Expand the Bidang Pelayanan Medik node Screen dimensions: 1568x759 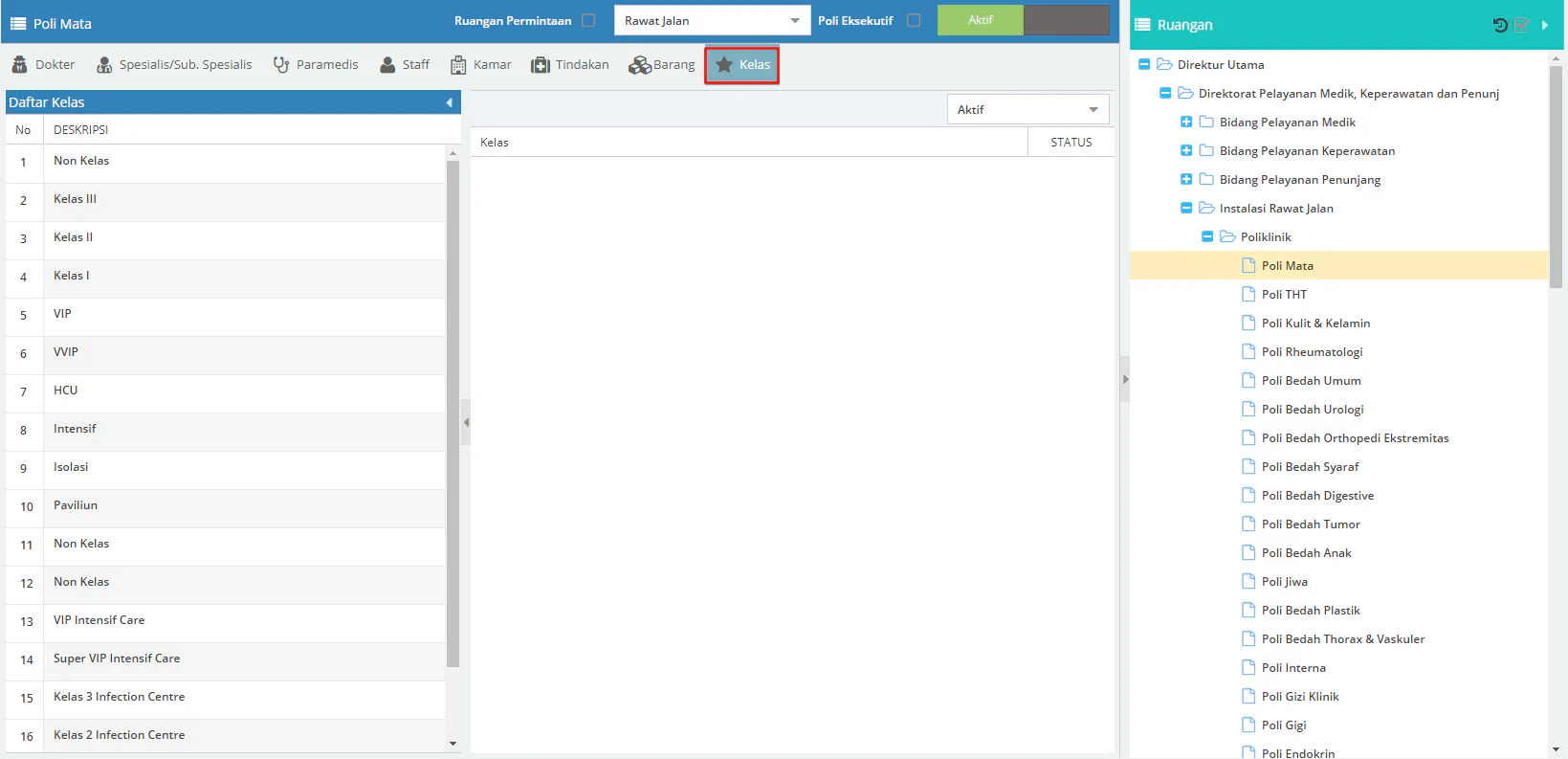click(1186, 123)
